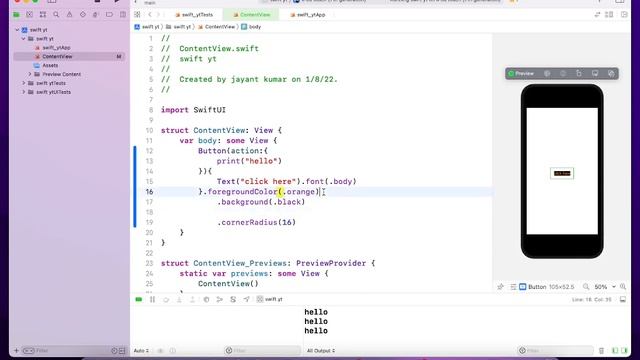Collapse the swift yt project root
This screenshot has width=640, height=360.
pyautogui.click(x=17, y=30)
